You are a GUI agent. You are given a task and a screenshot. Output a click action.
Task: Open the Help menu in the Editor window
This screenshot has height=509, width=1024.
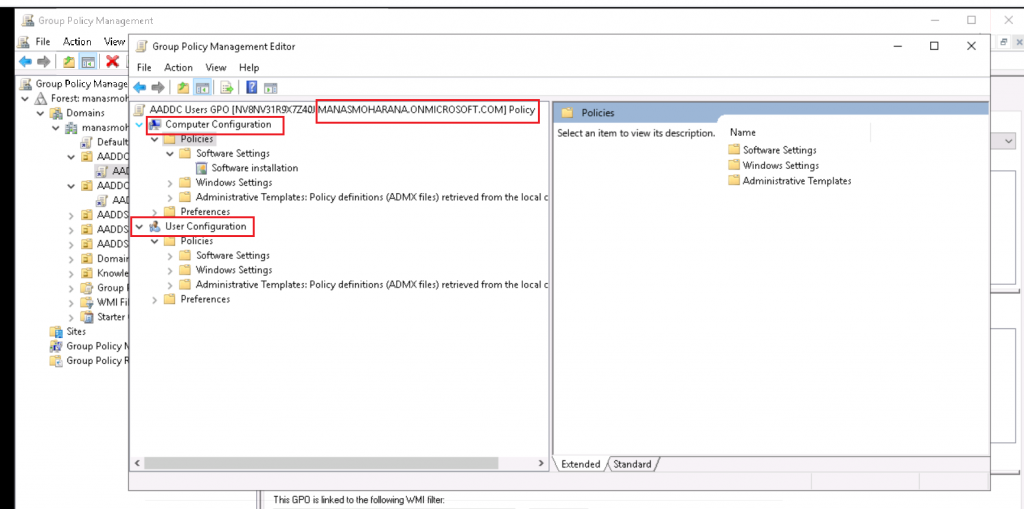pyautogui.click(x=248, y=67)
